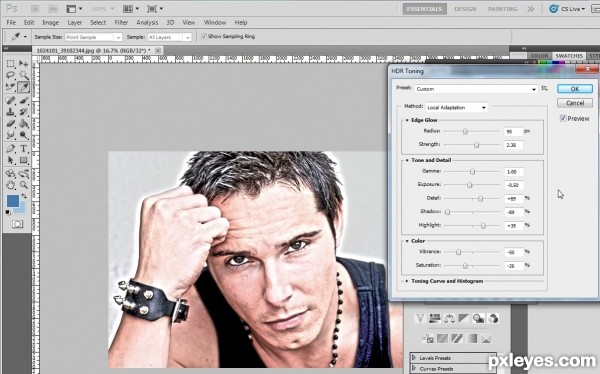Image resolution: width=600 pixels, height=374 pixels.
Task: Toggle Quick Mask mode
Action: [17, 224]
